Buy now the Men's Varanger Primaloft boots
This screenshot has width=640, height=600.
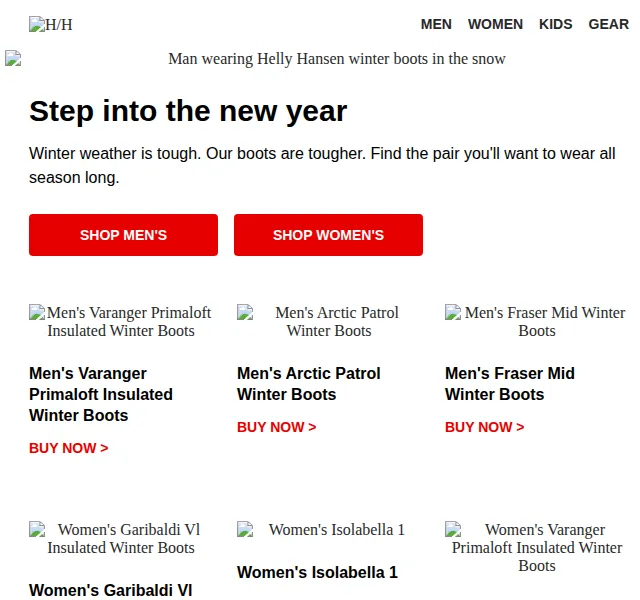(x=69, y=448)
